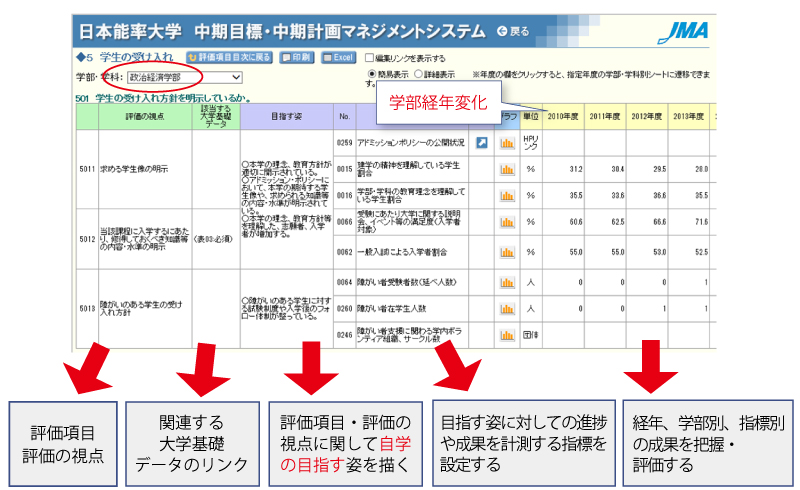
Task: Open the 学部・学科 dropdown list
Action: [184, 76]
